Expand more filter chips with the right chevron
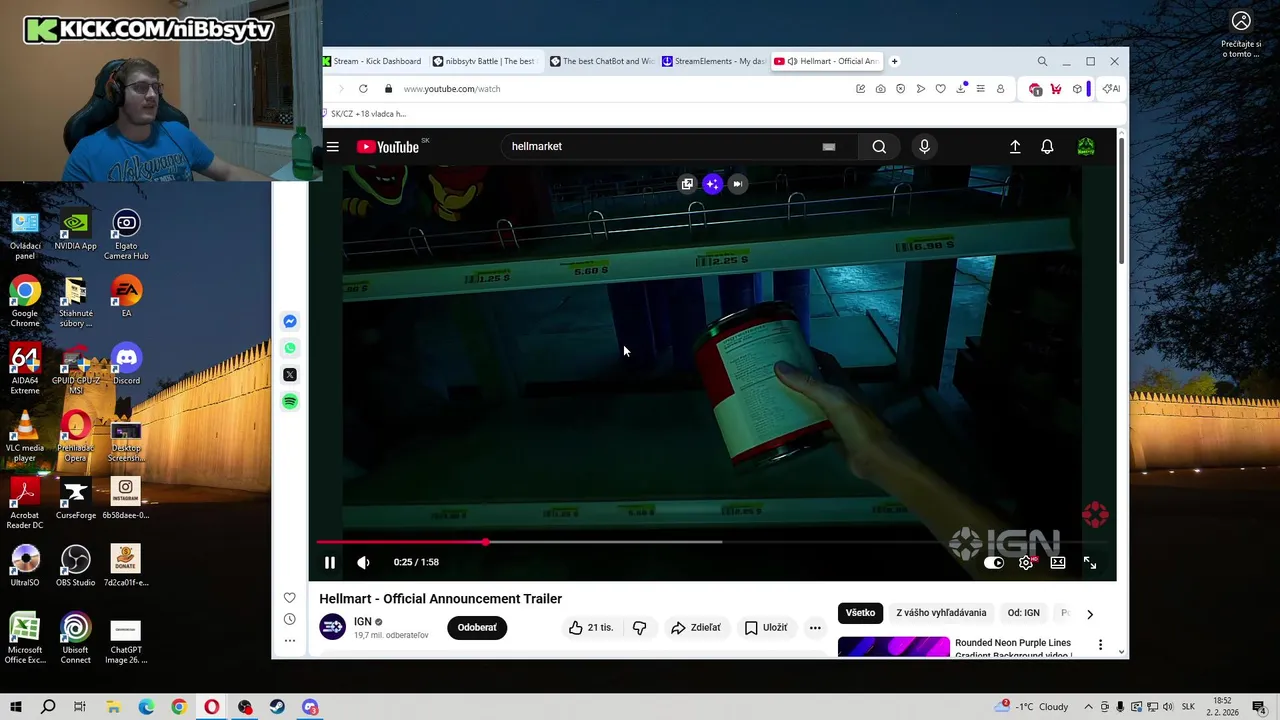The width and height of the screenshot is (1280, 720). (1090, 614)
